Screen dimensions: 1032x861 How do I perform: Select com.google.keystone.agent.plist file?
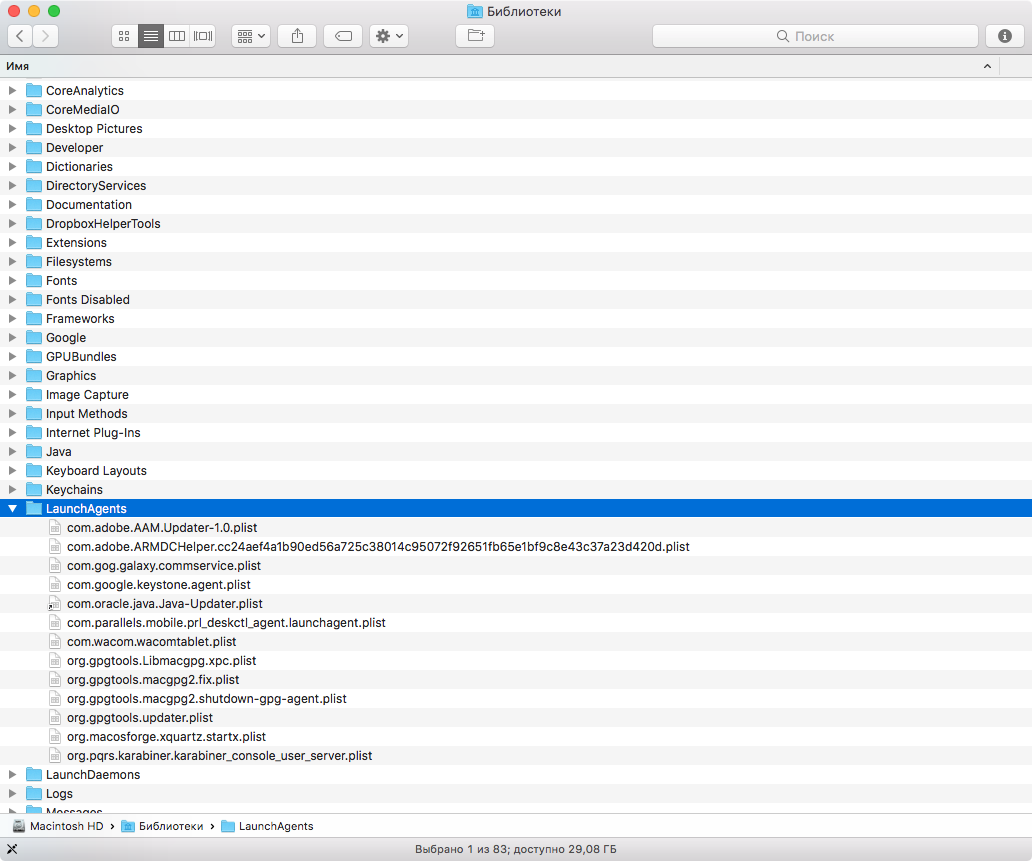(158, 585)
